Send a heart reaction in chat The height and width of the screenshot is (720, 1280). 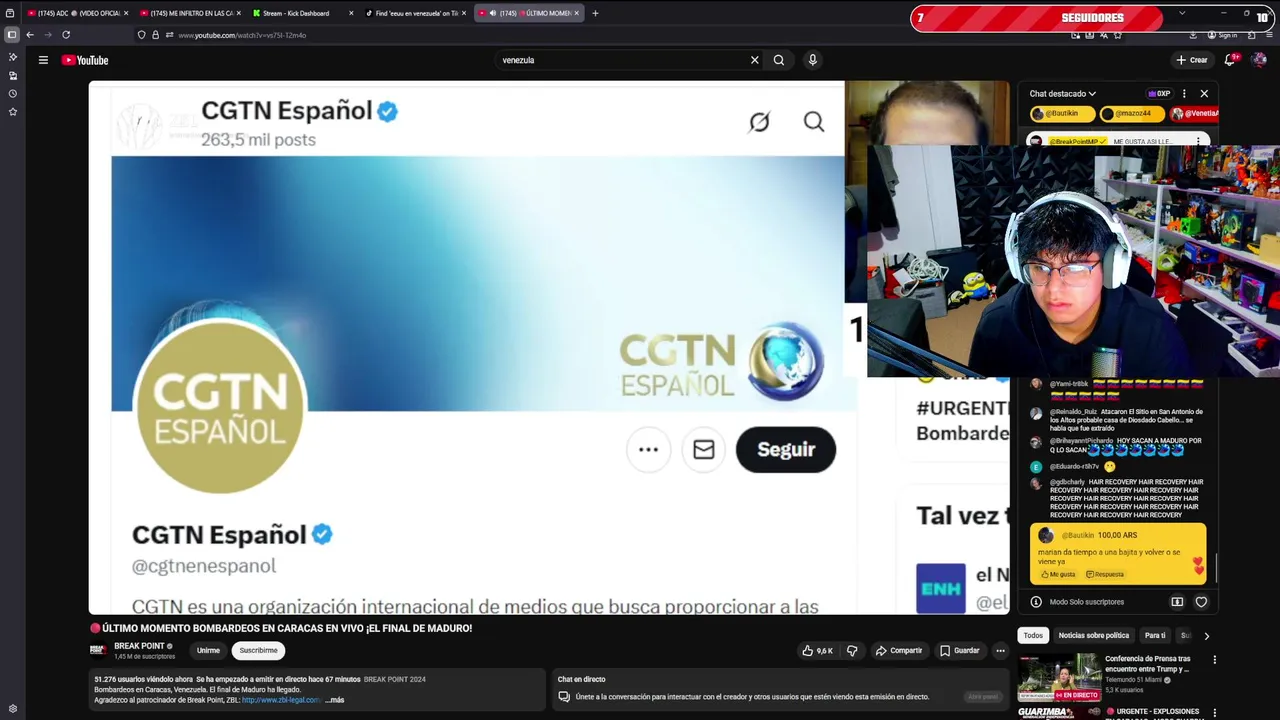[1201, 602]
